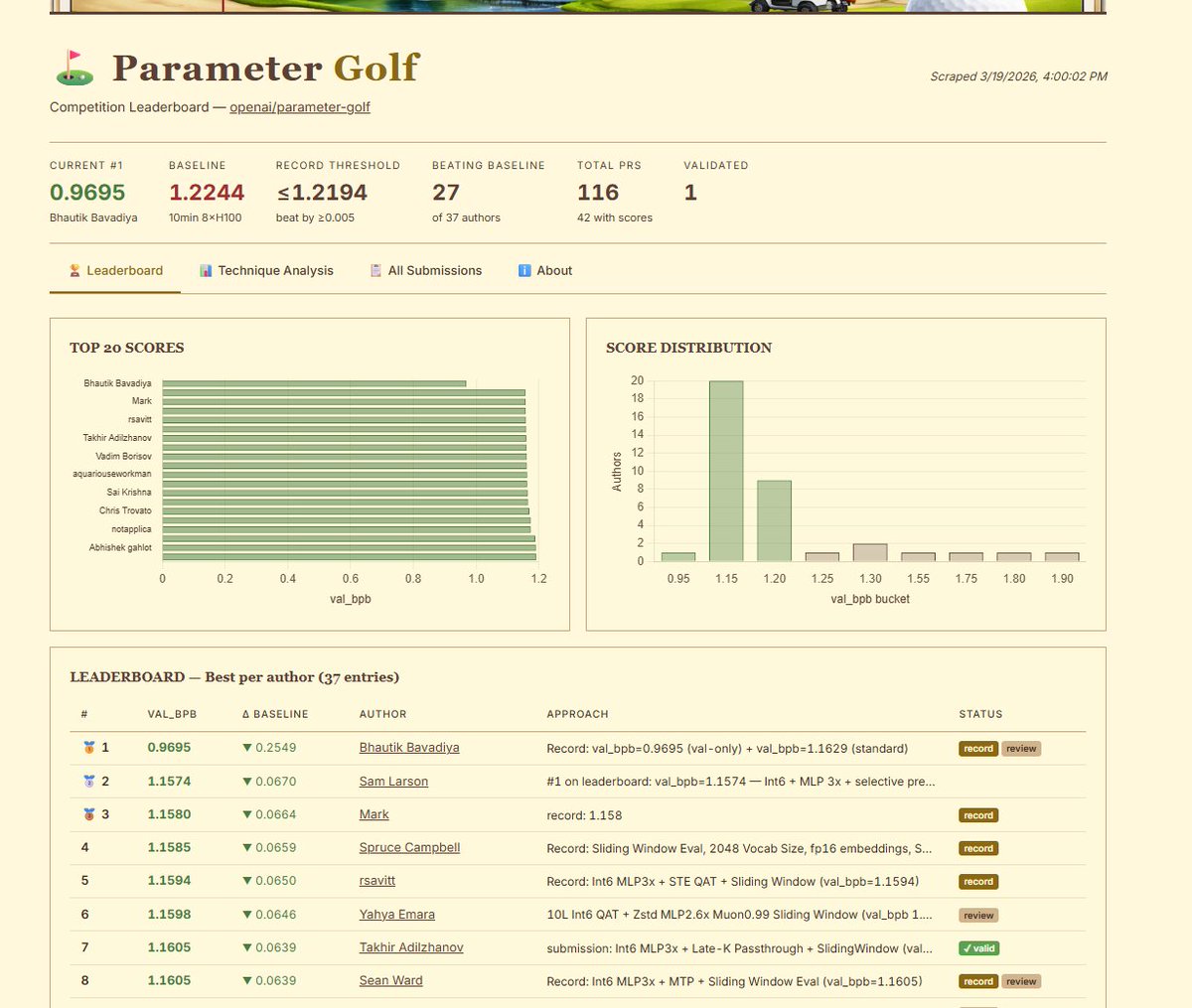
Task: Click the record badge in Sean Ward row
Action: tap(978, 981)
